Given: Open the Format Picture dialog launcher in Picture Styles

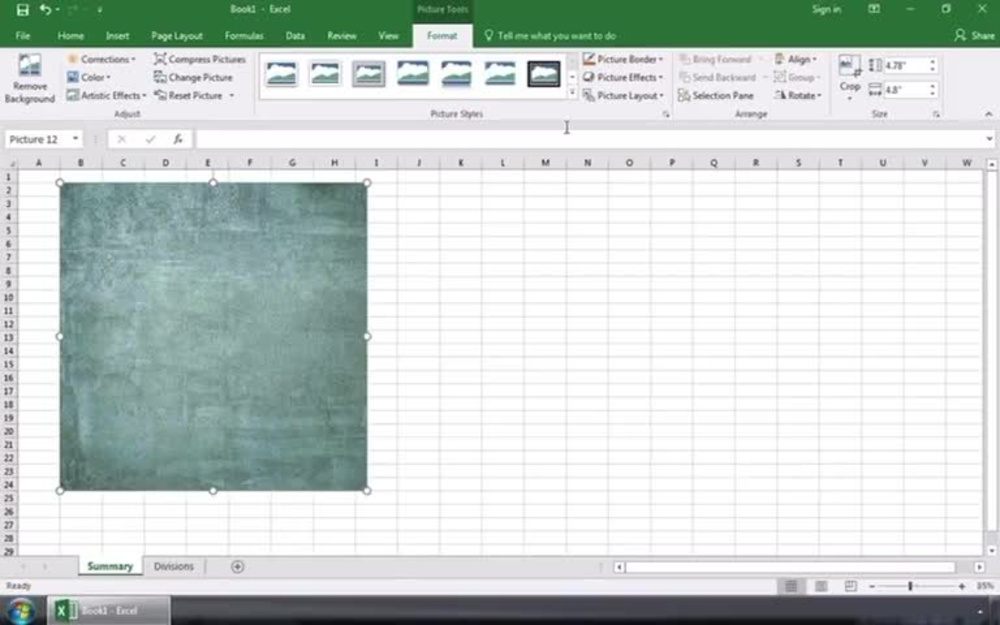Looking at the screenshot, I should 666,114.
